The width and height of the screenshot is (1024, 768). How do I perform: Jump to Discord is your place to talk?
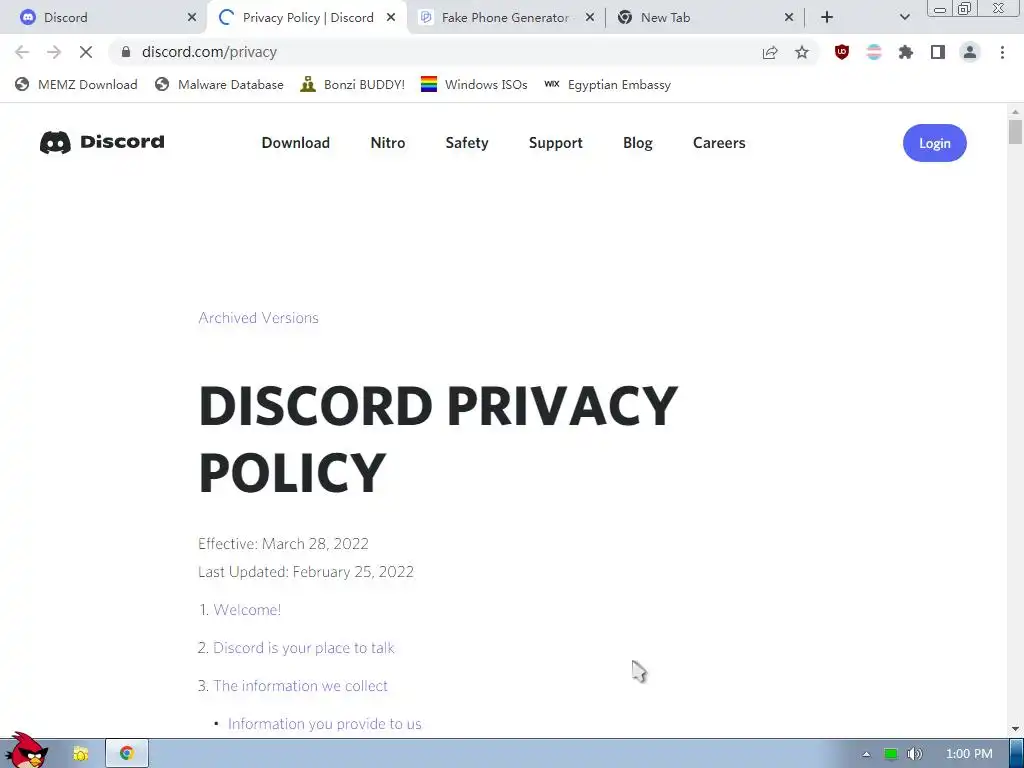click(x=304, y=647)
